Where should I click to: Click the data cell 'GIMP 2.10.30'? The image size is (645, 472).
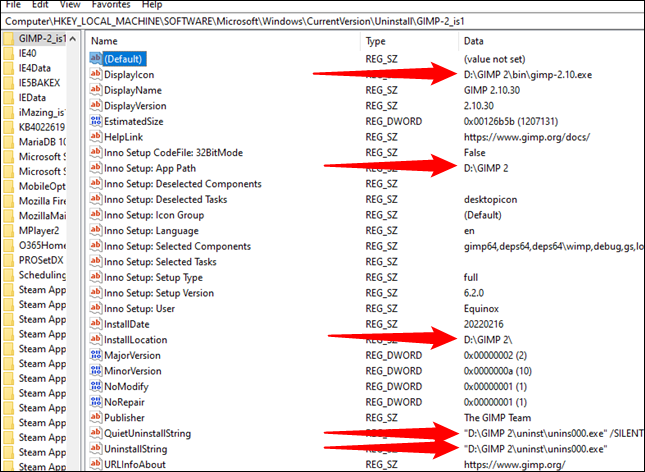(x=492, y=90)
